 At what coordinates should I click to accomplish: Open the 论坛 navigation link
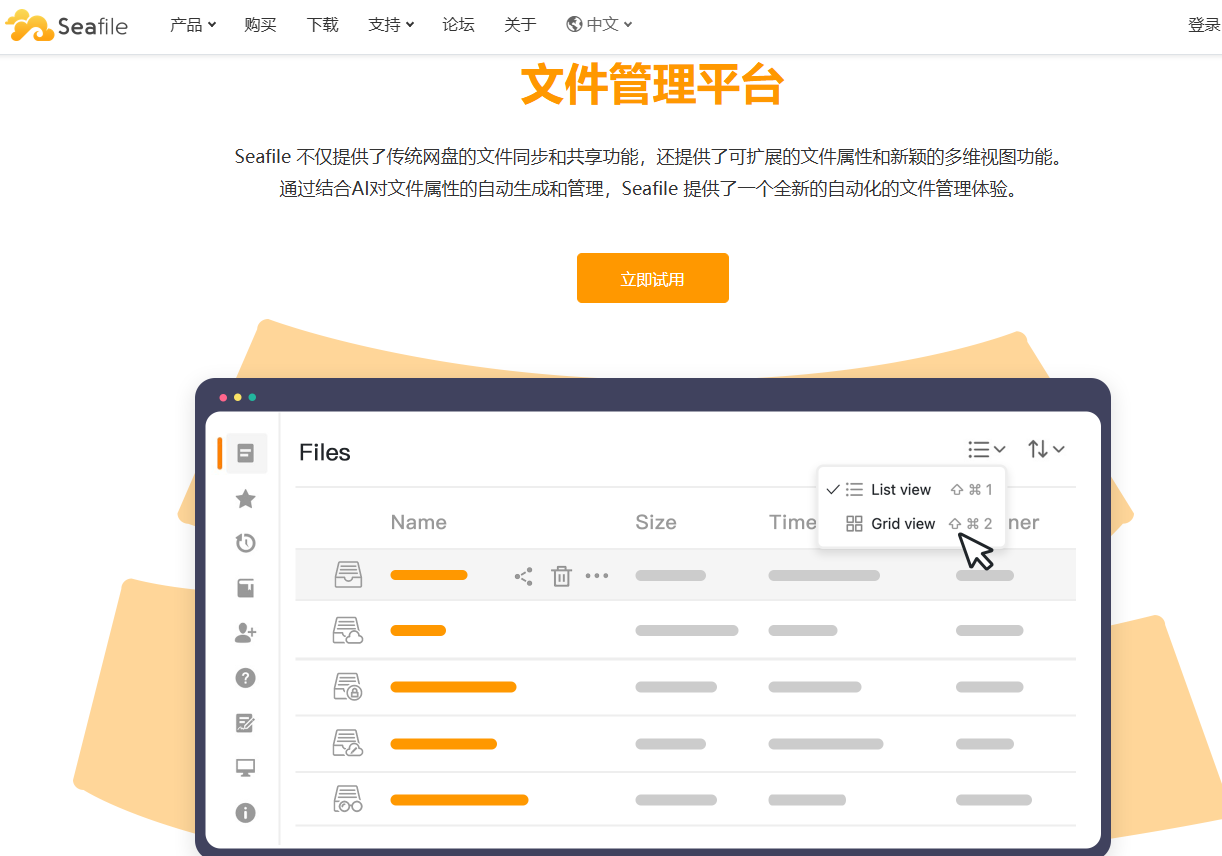tap(458, 25)
